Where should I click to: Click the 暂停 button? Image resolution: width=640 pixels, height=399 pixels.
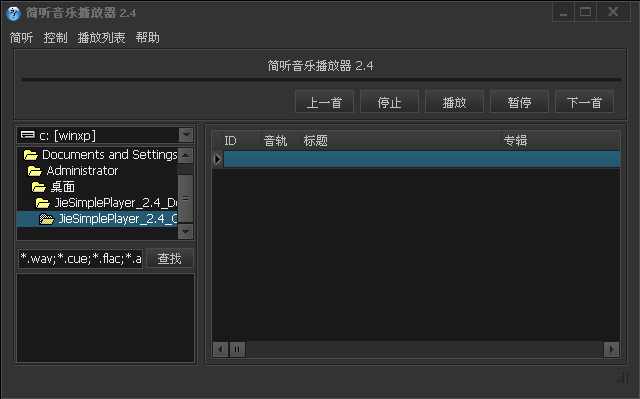point(519,102)
